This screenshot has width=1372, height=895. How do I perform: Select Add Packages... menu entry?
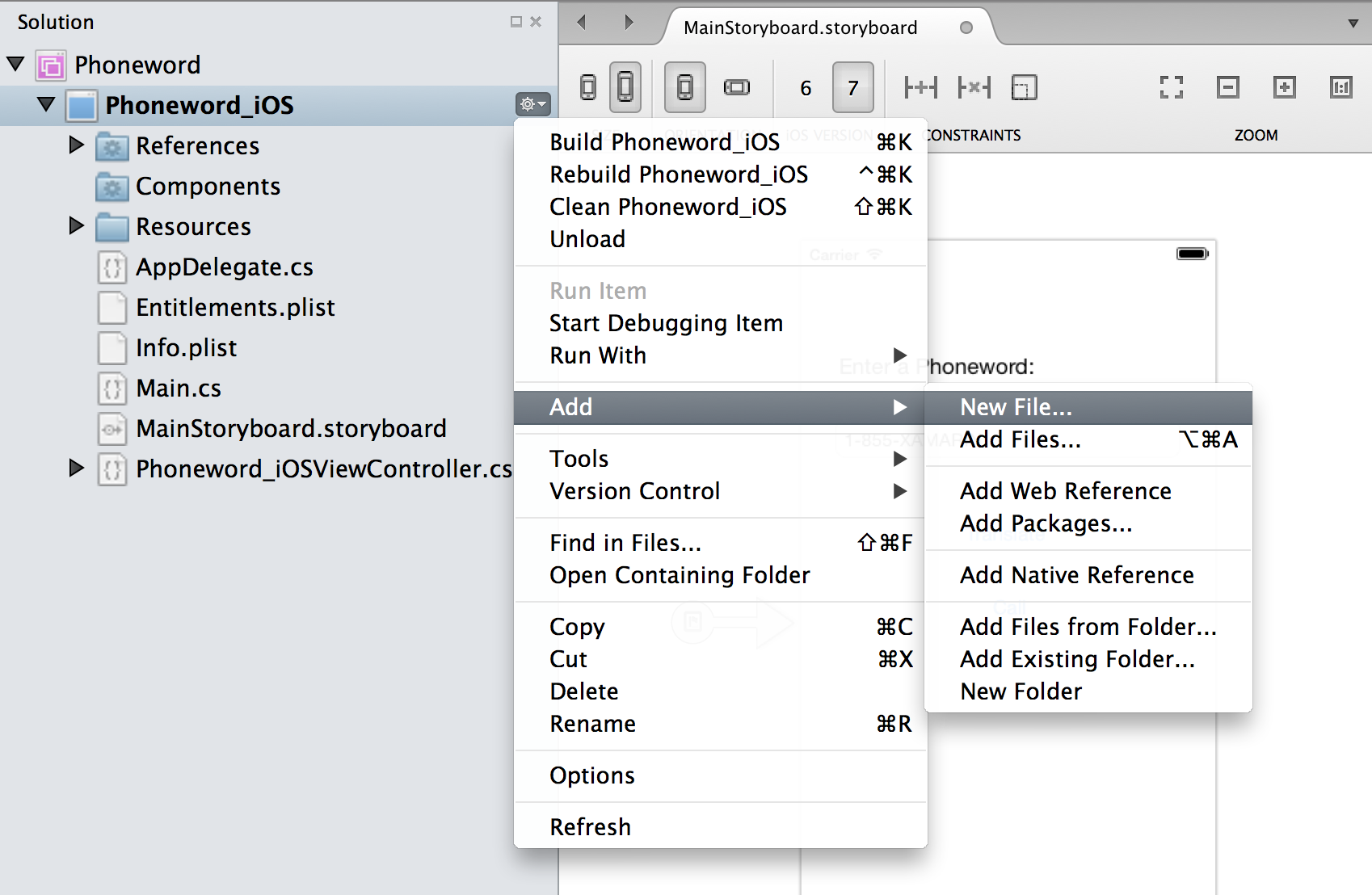pyautogui.click(x=1046, y=523)
